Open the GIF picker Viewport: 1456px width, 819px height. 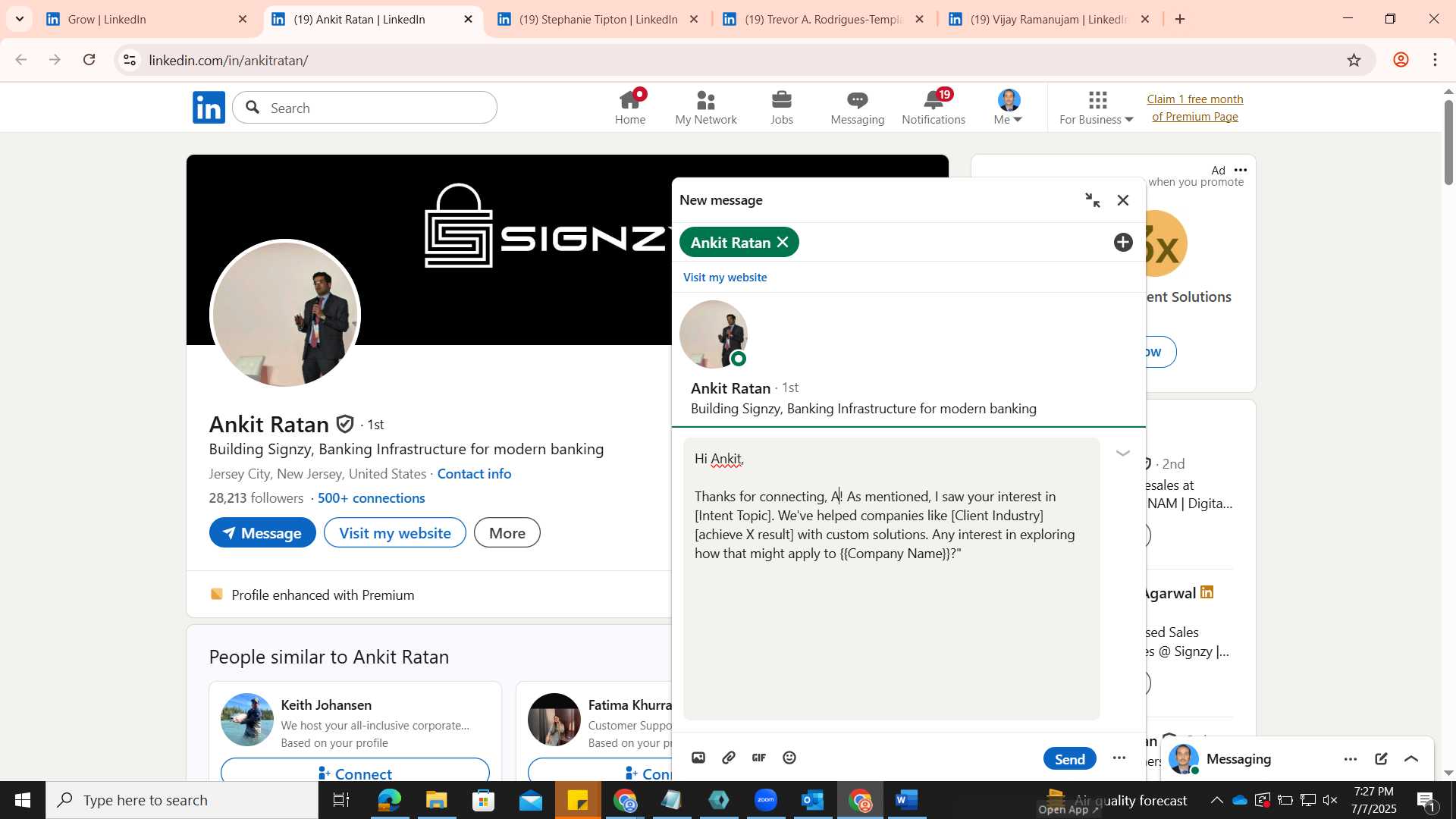point(759,758)
